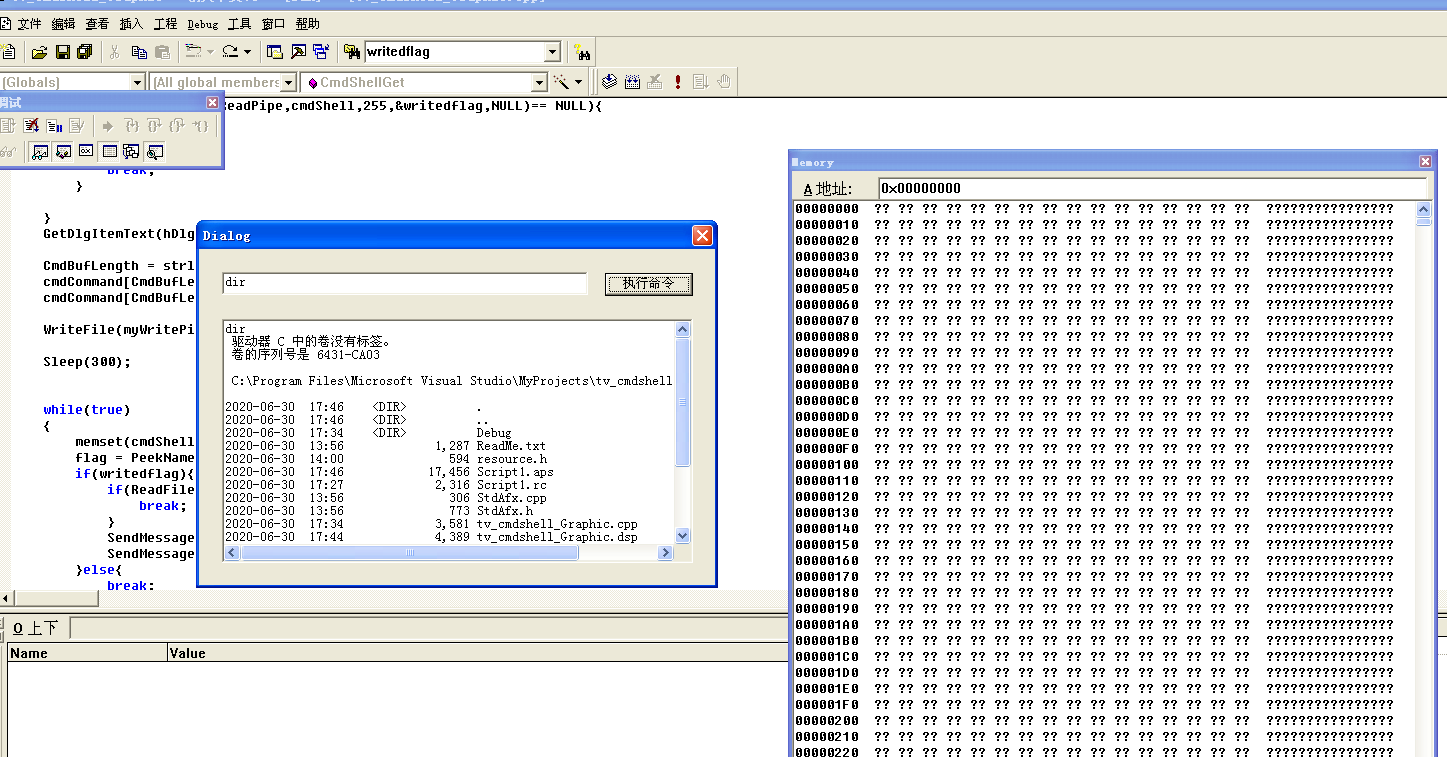Click the Open file folder icon
The width and height of the screenshot is (1447, 757).
coord(39,52)
